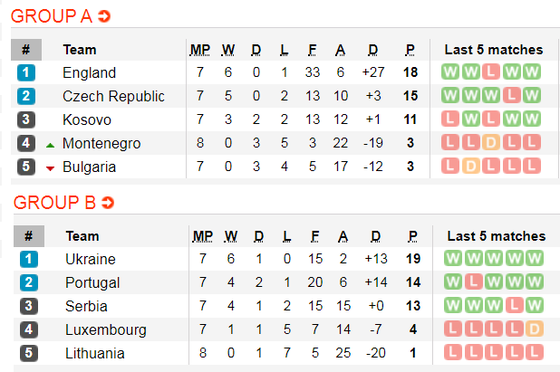This screenshot has width=560, height=372.
Task: Open the England team link
Action: pos(89,73)
